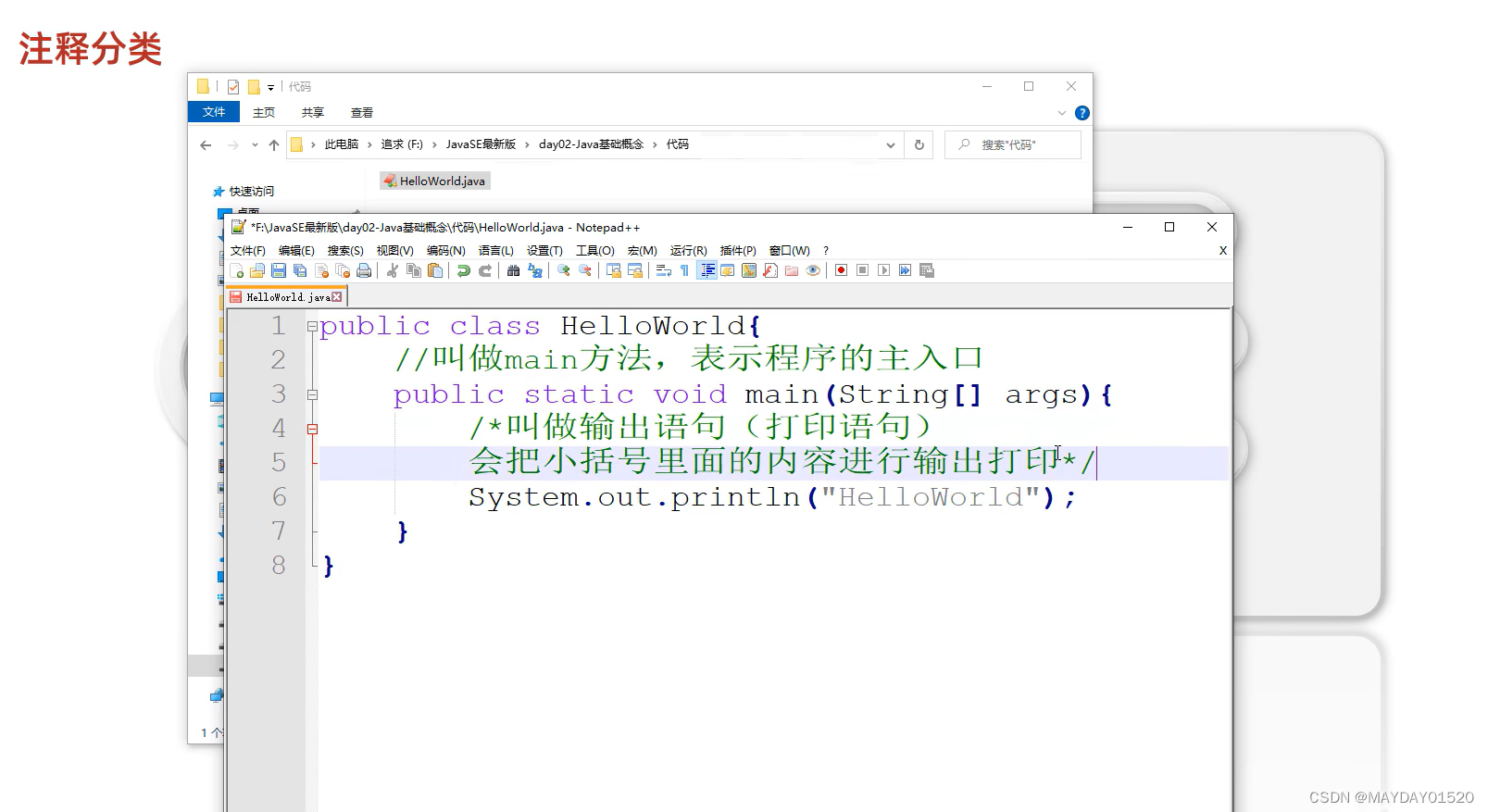Click the 文件 tab in Explorer
The image size is (1488, 812).
pyautogui.click(x=214, y=112)
